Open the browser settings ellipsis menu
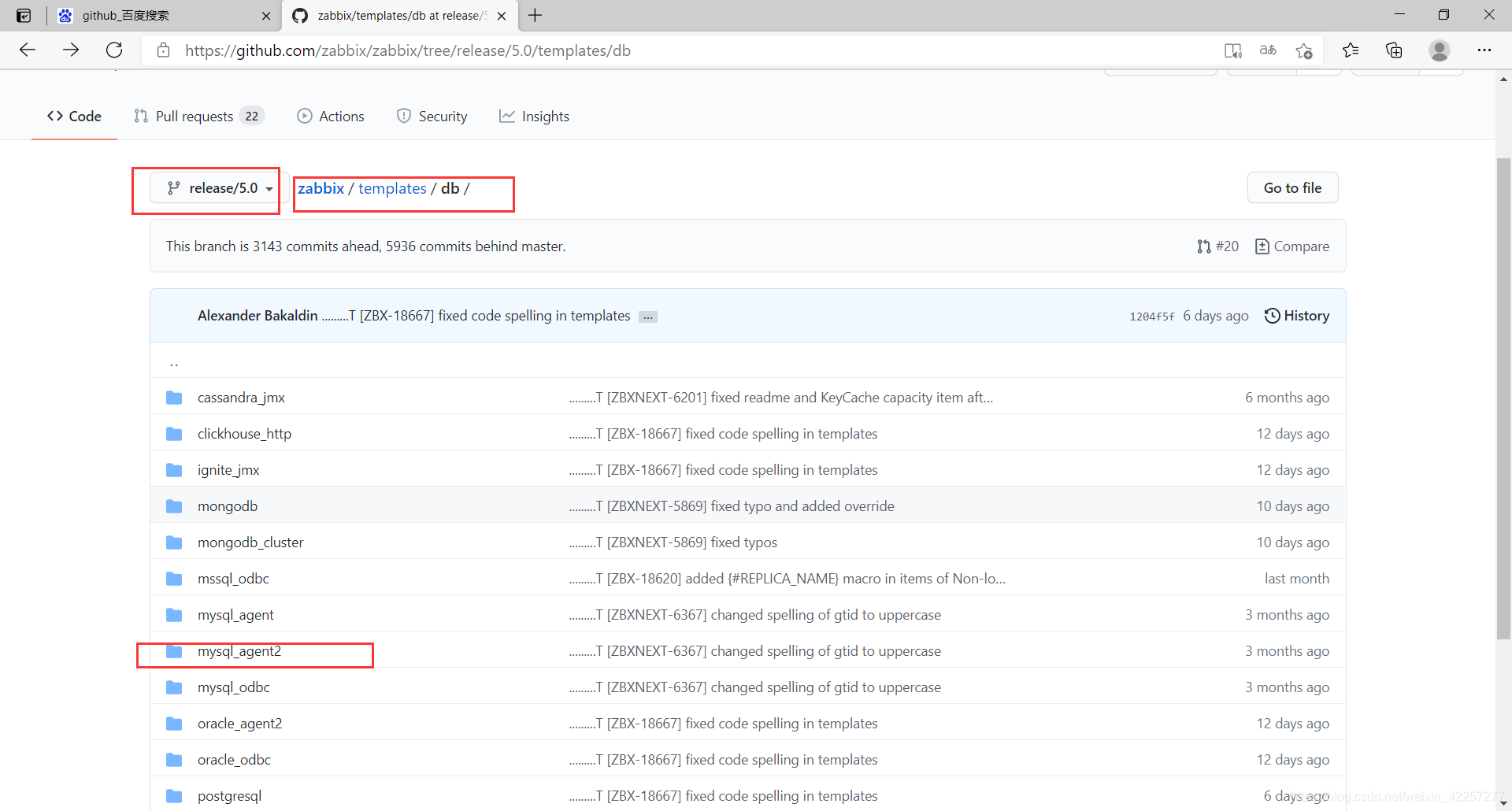Image resolution: width=1512 pixels, height=811 pixels. pyautogui.click(x=1484, y=50)
